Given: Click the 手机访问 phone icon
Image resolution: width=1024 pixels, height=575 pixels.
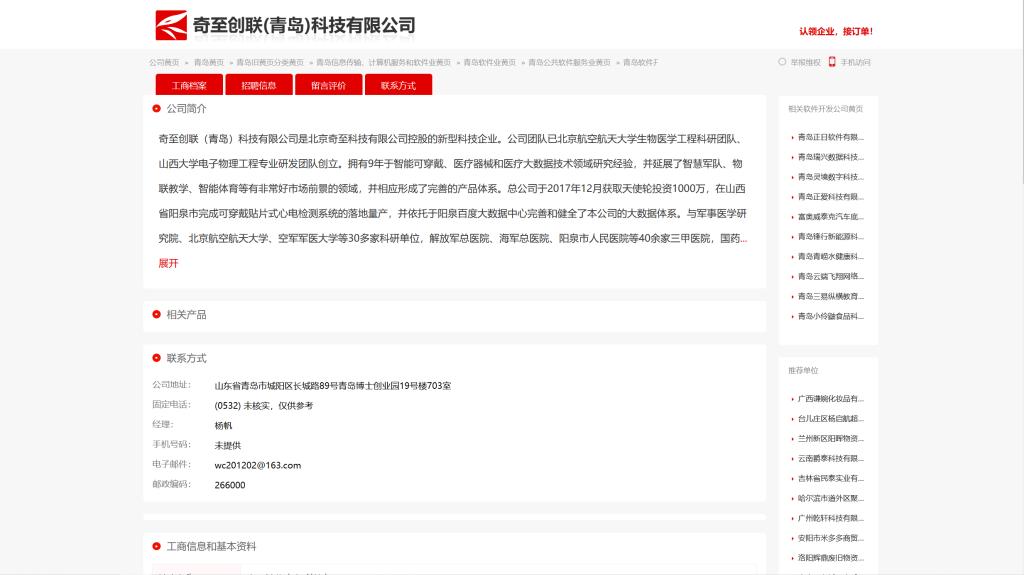Looking at the screenshot, I should pyautogui.click(x=832, y=62).
